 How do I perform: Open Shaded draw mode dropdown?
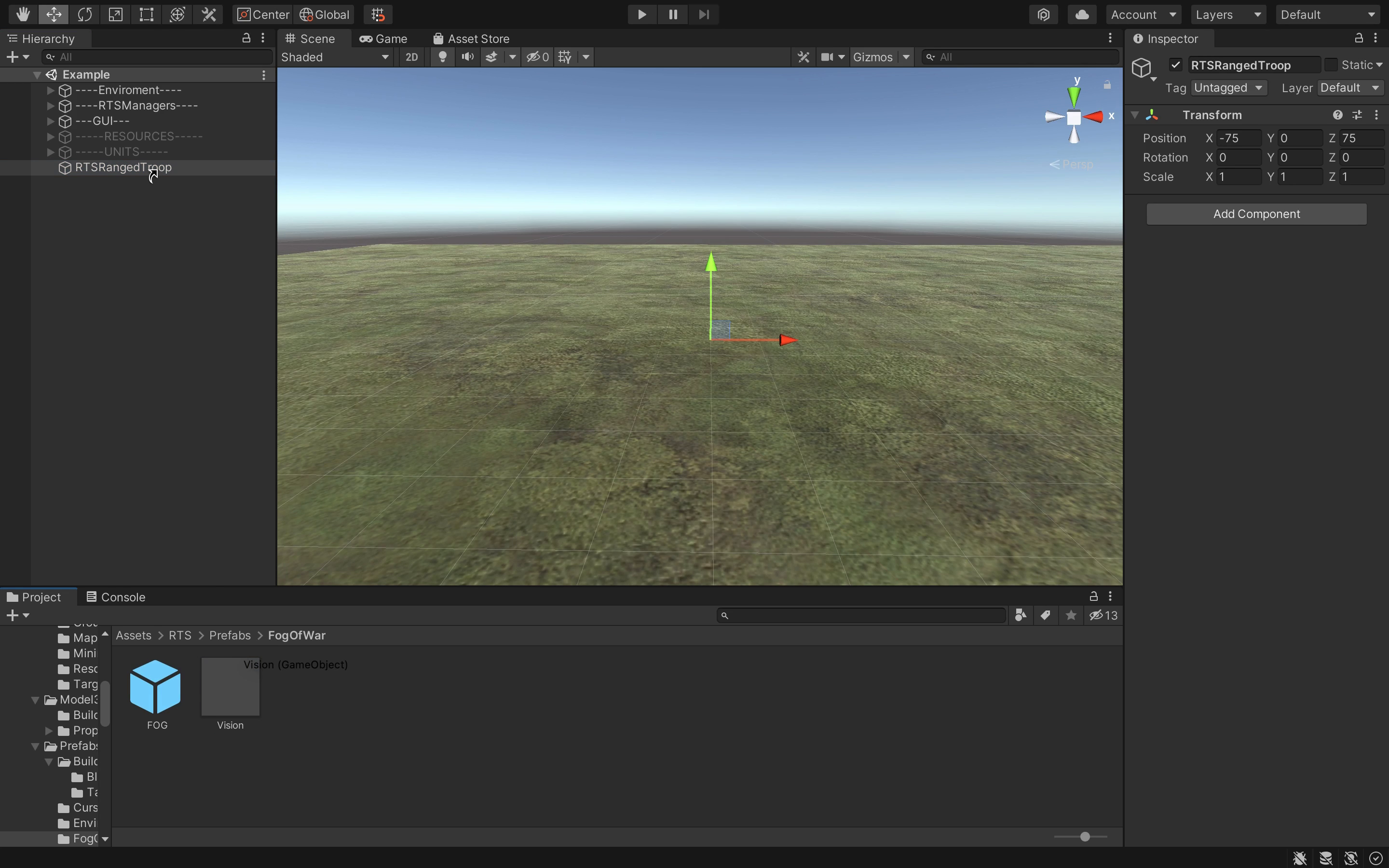click(x=336, y=57)
